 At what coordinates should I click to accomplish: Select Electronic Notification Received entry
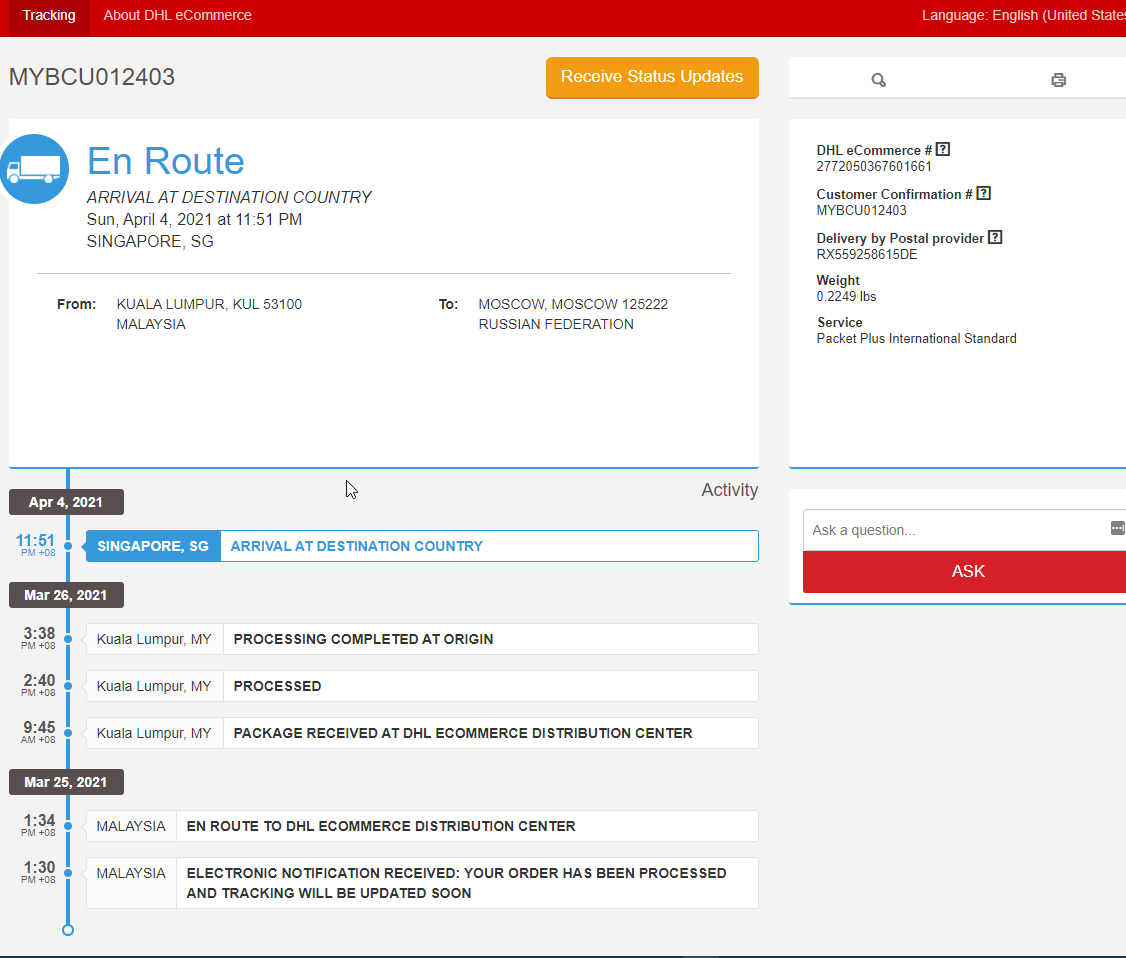pos(422,883)
